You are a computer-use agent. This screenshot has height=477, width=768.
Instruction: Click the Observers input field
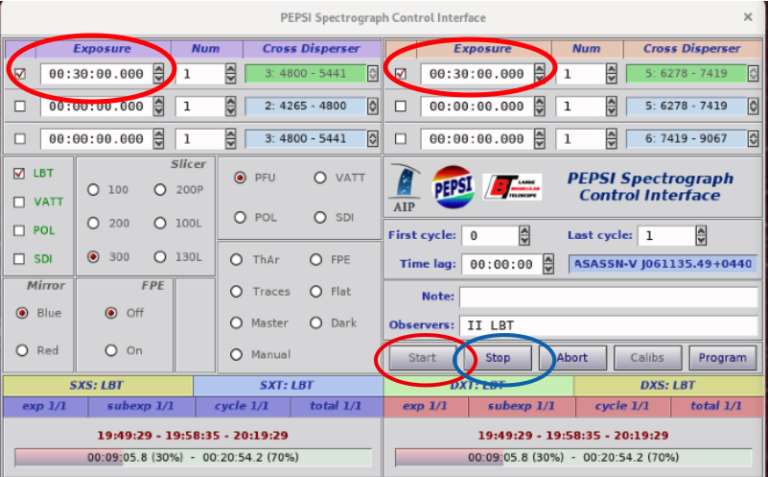click(607, 324)
